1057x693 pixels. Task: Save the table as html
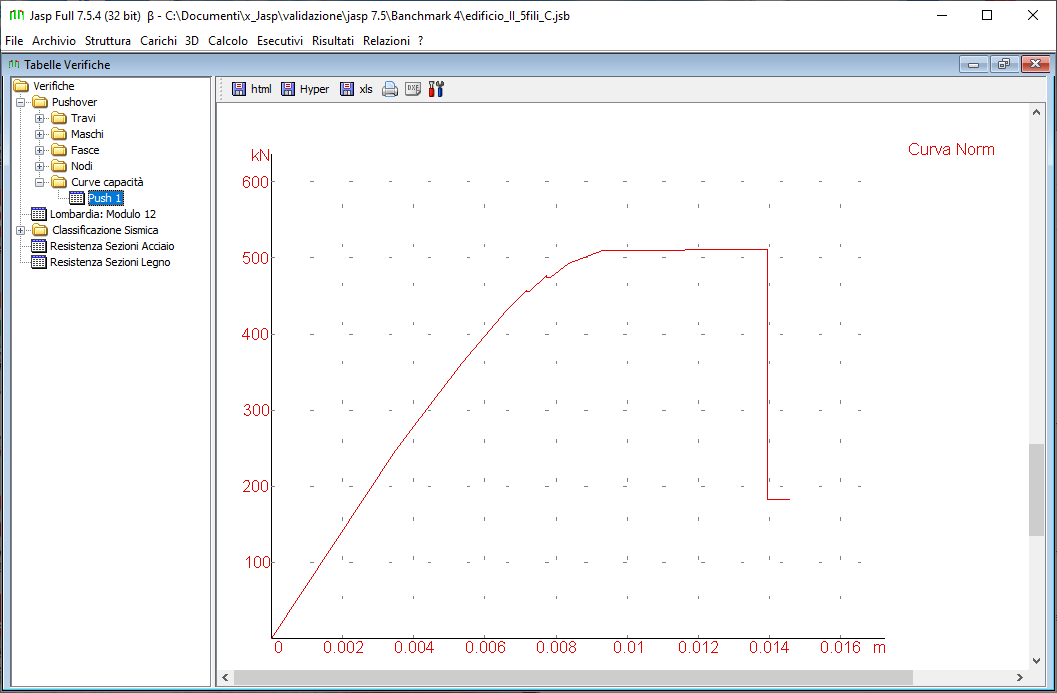[x=251, y=89]
